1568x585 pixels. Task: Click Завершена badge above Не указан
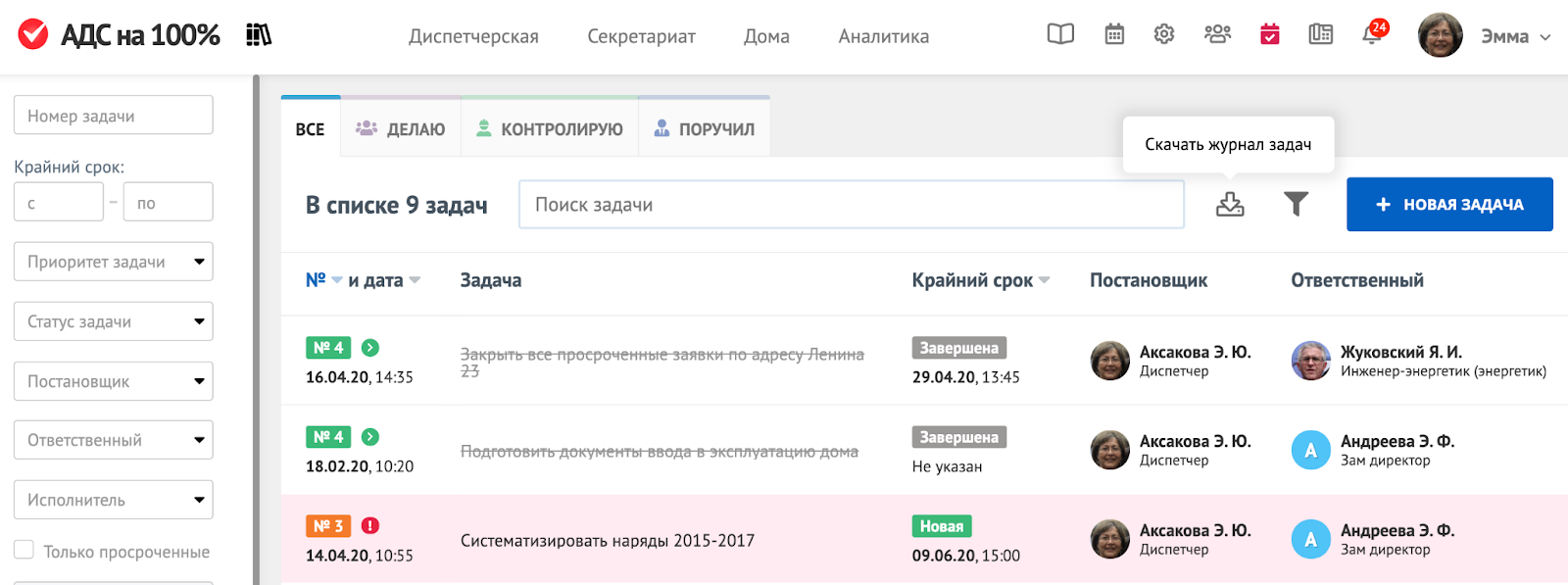click(x=959, y=437)
